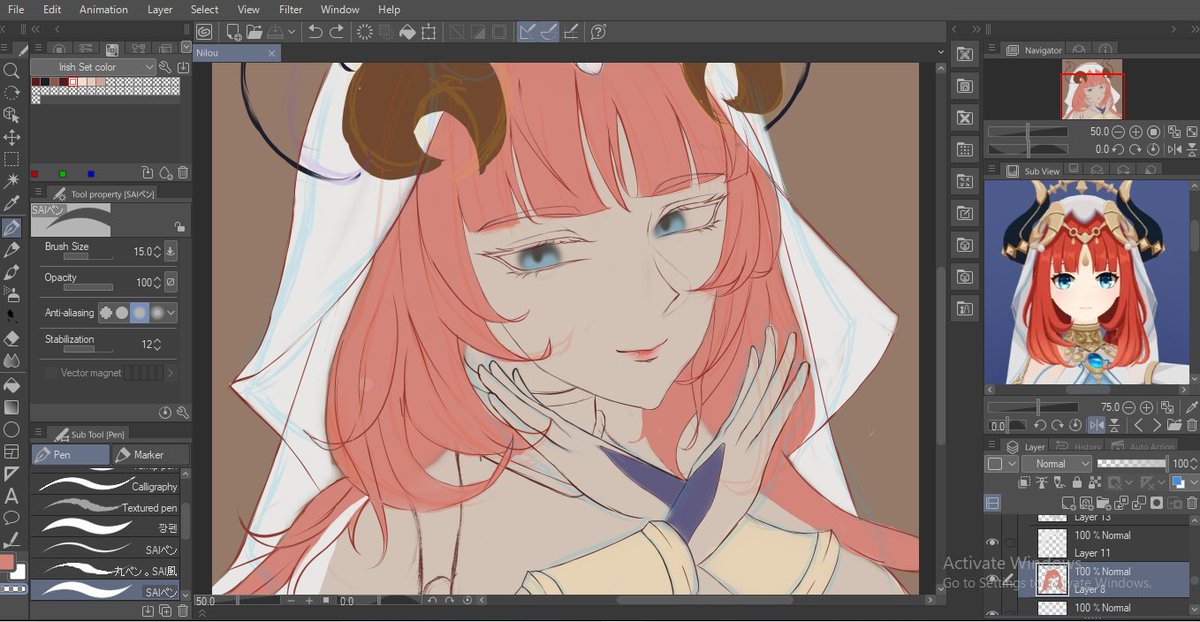Adjust the Brush Size slider
The width and height of the screenshot is (1200, 622).
[89, 257]
